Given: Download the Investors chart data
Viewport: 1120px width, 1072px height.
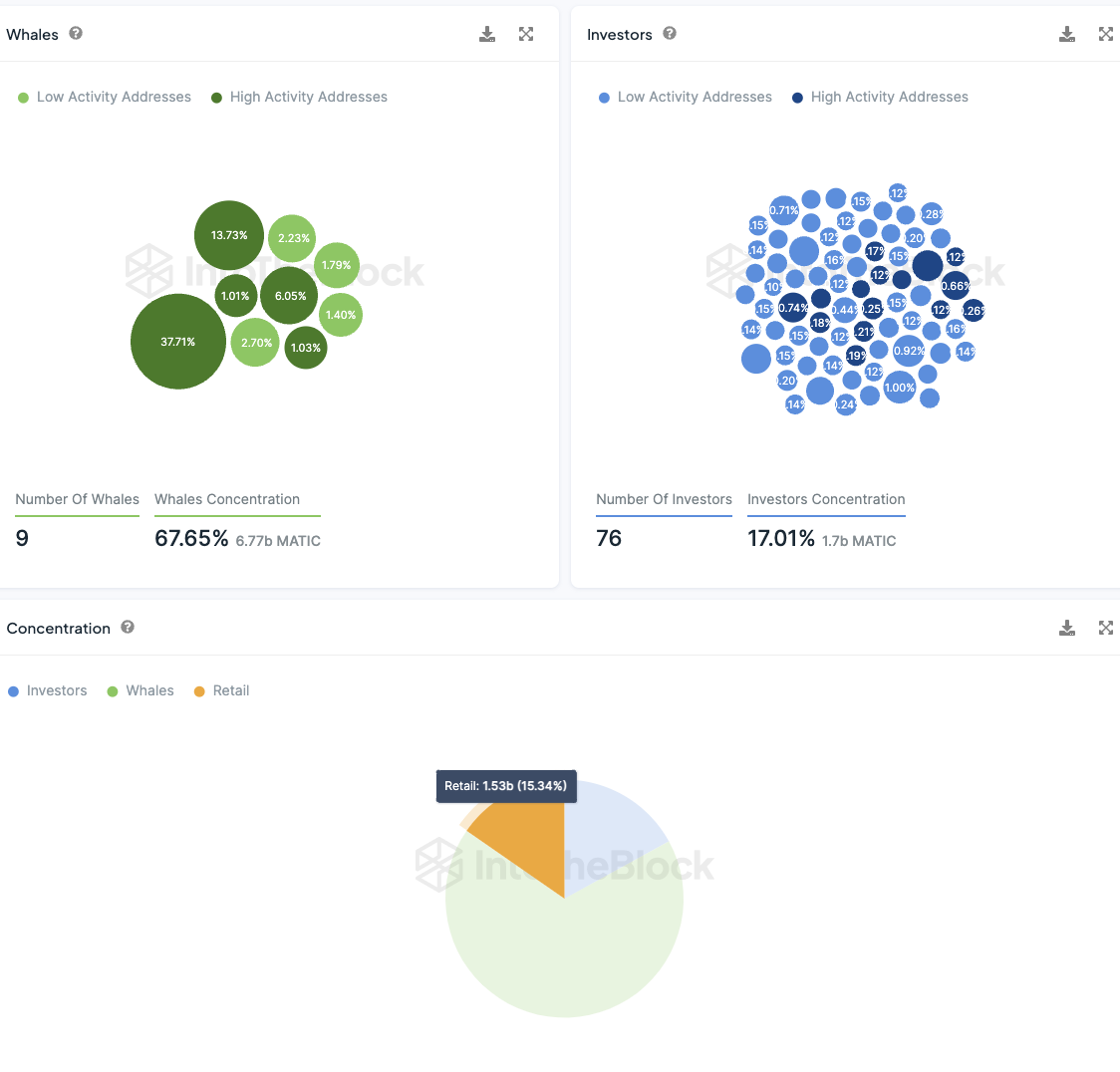Looking at the screenshot, I should pyautogui.click(x=1067, y=34).
